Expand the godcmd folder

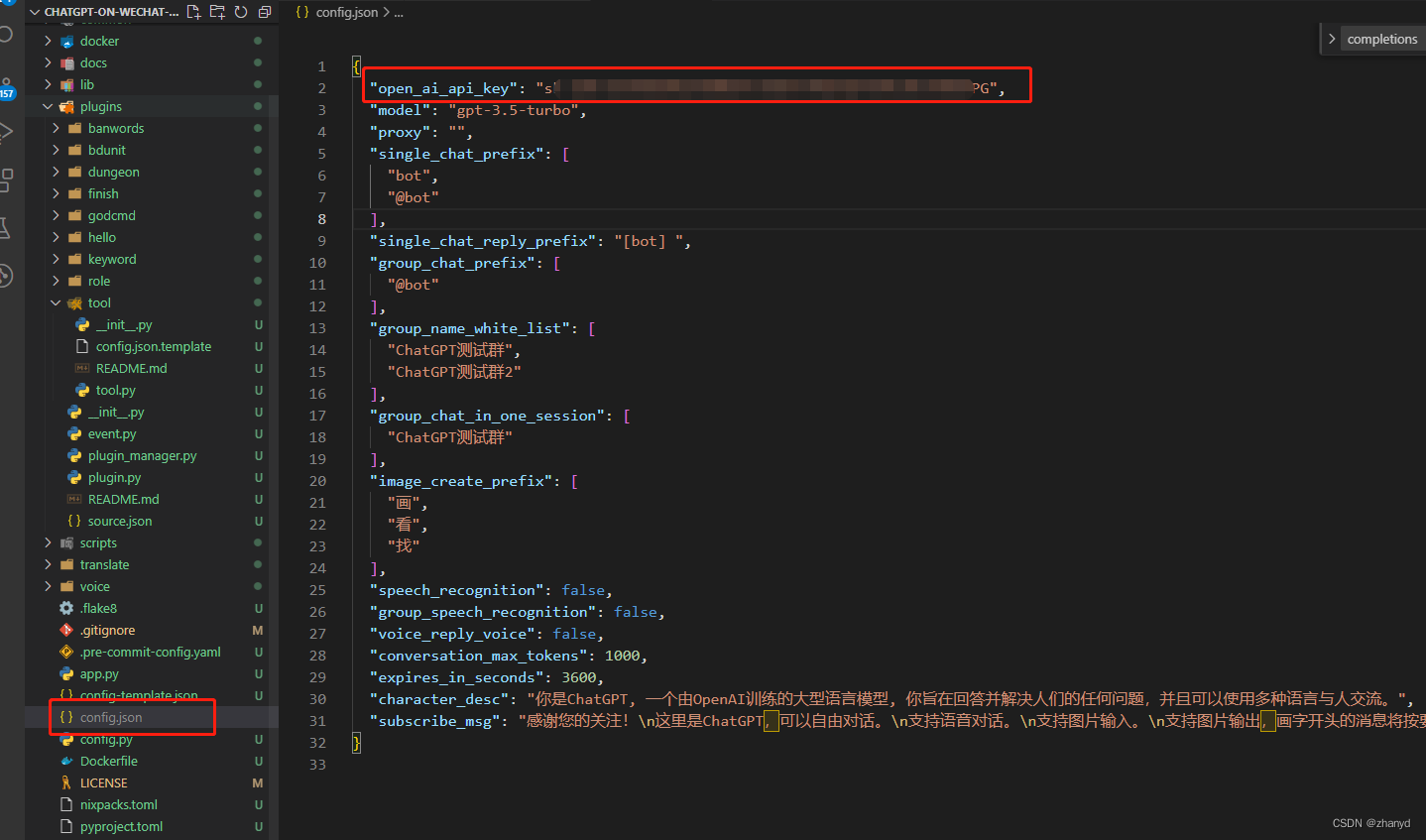click(x=56, y=215)
